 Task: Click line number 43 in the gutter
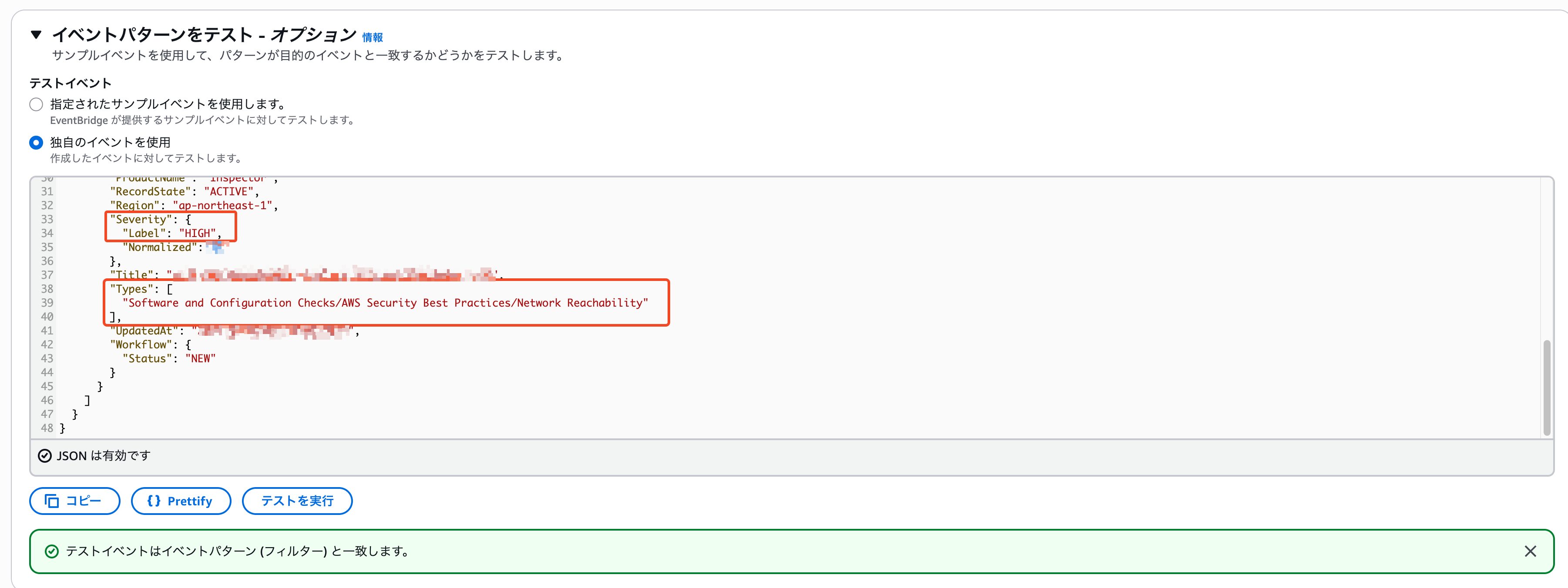point(47,359)
